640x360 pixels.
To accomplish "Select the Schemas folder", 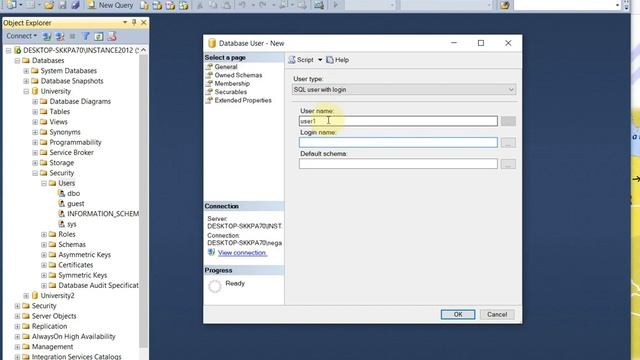I will pyautogui.click(x=72, y=244).
